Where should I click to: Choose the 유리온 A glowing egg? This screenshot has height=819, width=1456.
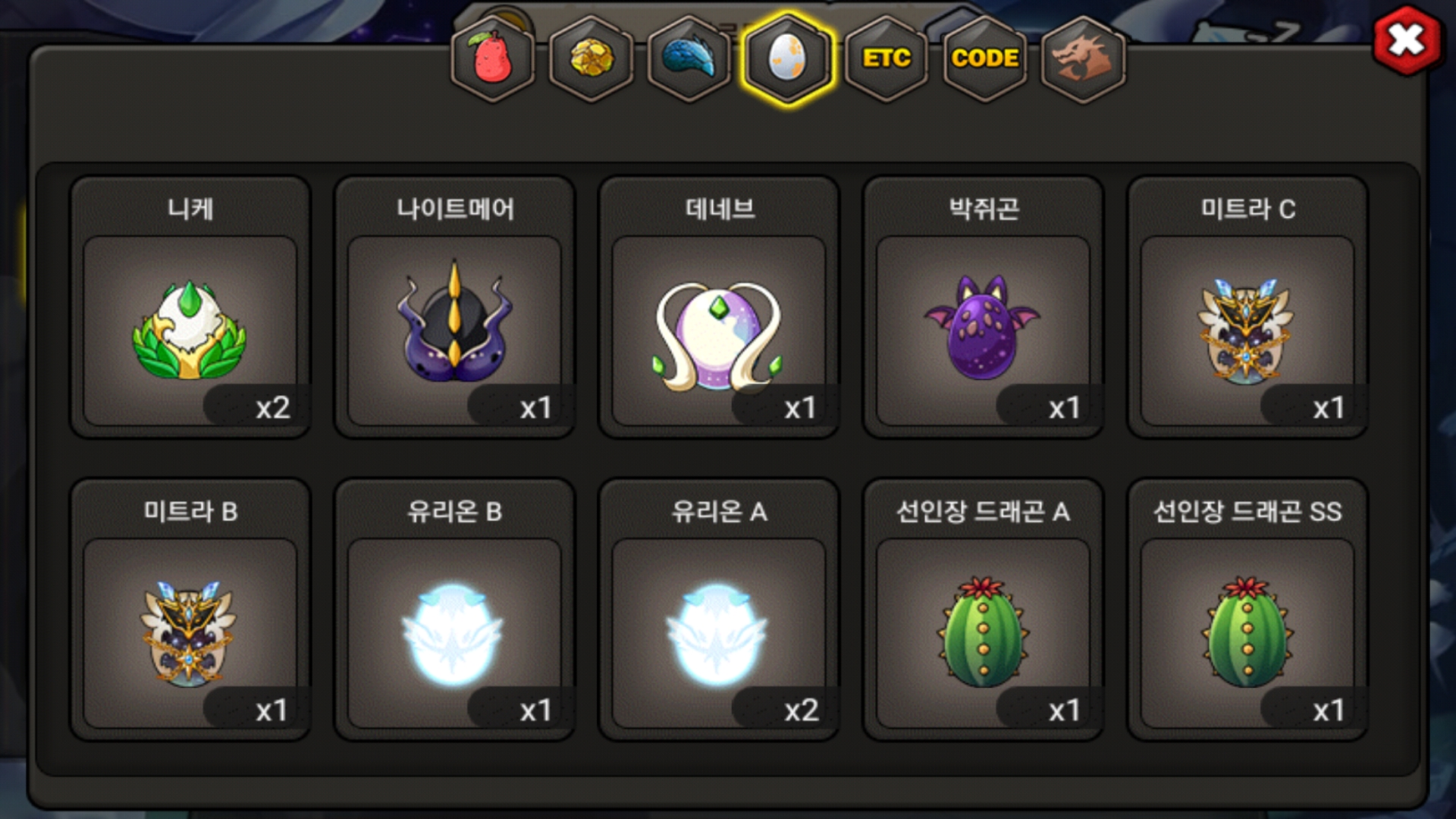[719, 633]
